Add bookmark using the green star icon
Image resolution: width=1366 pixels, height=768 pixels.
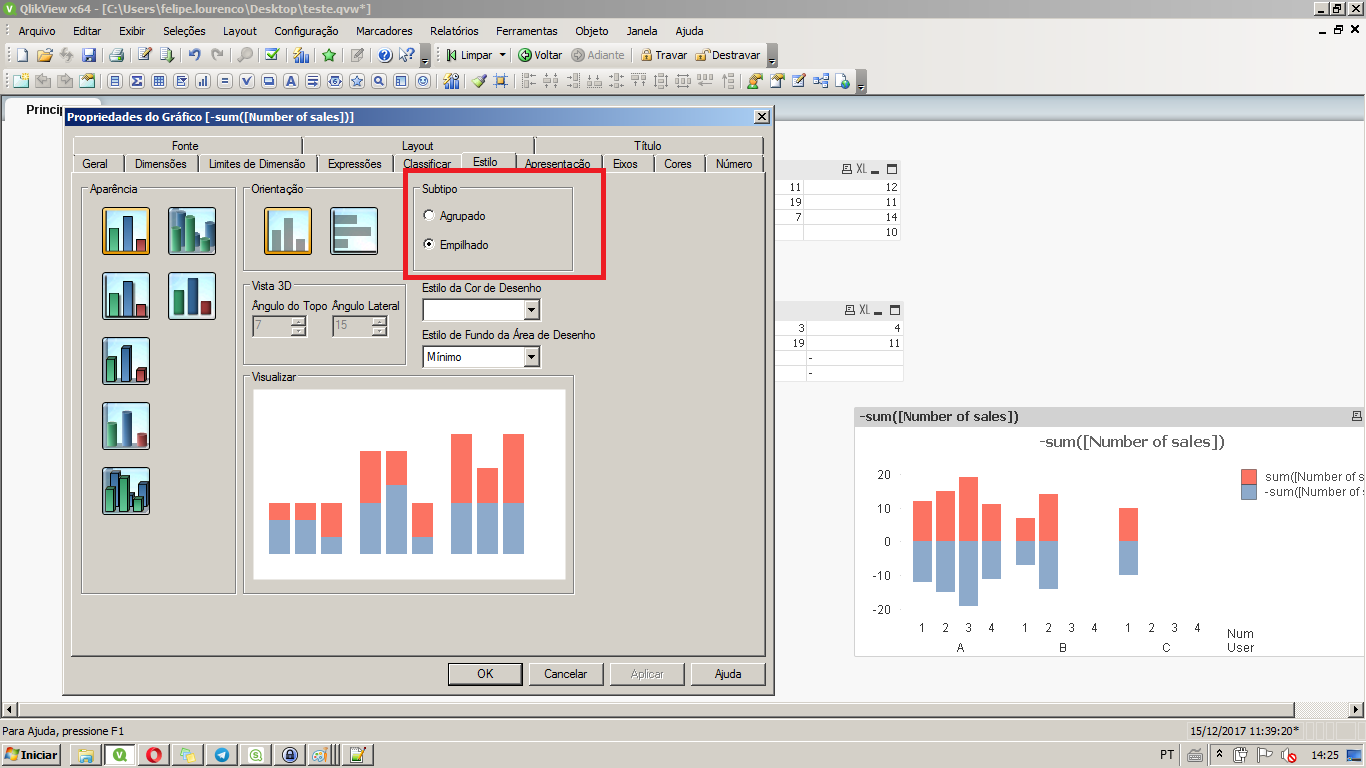point(329,55)
